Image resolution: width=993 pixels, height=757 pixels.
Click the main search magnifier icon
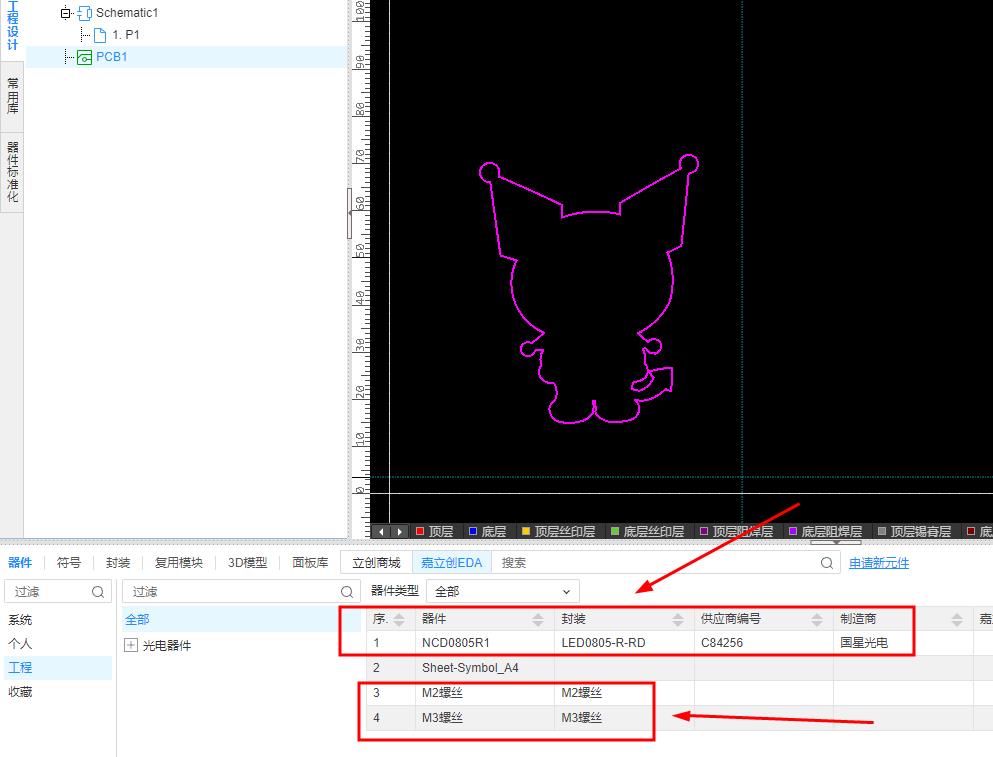[826, 563]
